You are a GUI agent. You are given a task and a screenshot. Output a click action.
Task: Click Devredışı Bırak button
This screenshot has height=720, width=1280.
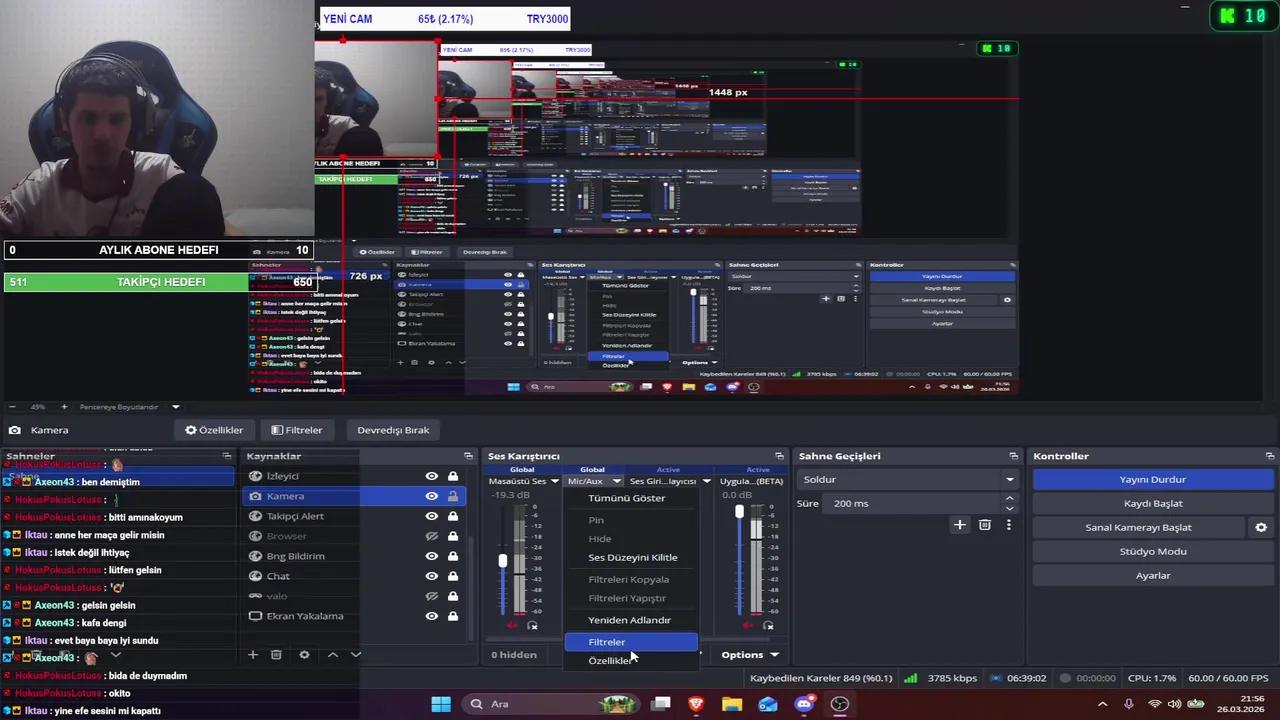pos(393,430)
